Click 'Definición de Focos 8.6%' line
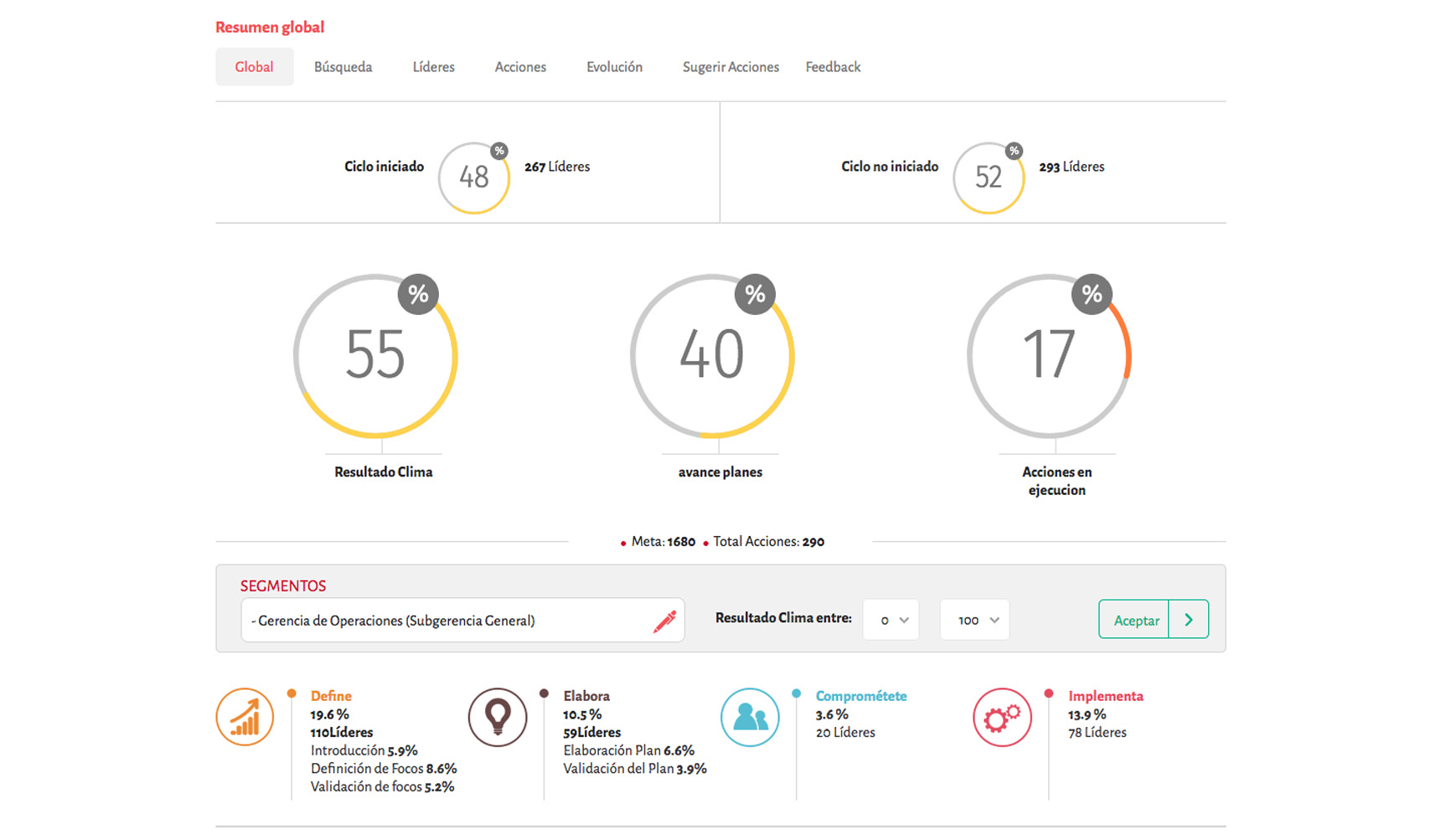This screenshot has height=840, width=1441. point(383,769)
